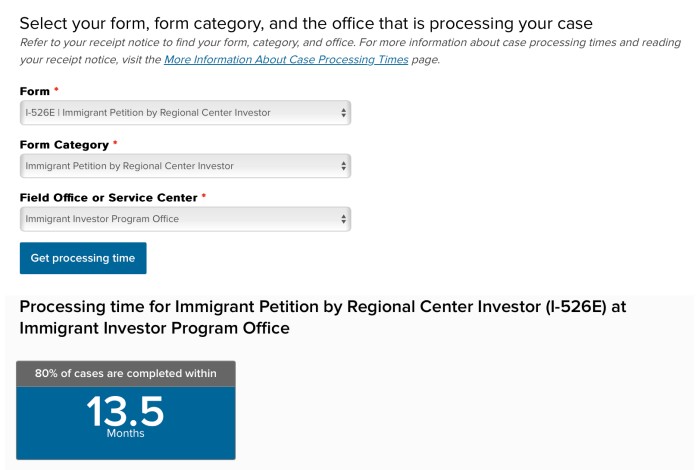
Task: Click the arrow icon on Immigrant Investor Program Office select
Action: (344, 219)
